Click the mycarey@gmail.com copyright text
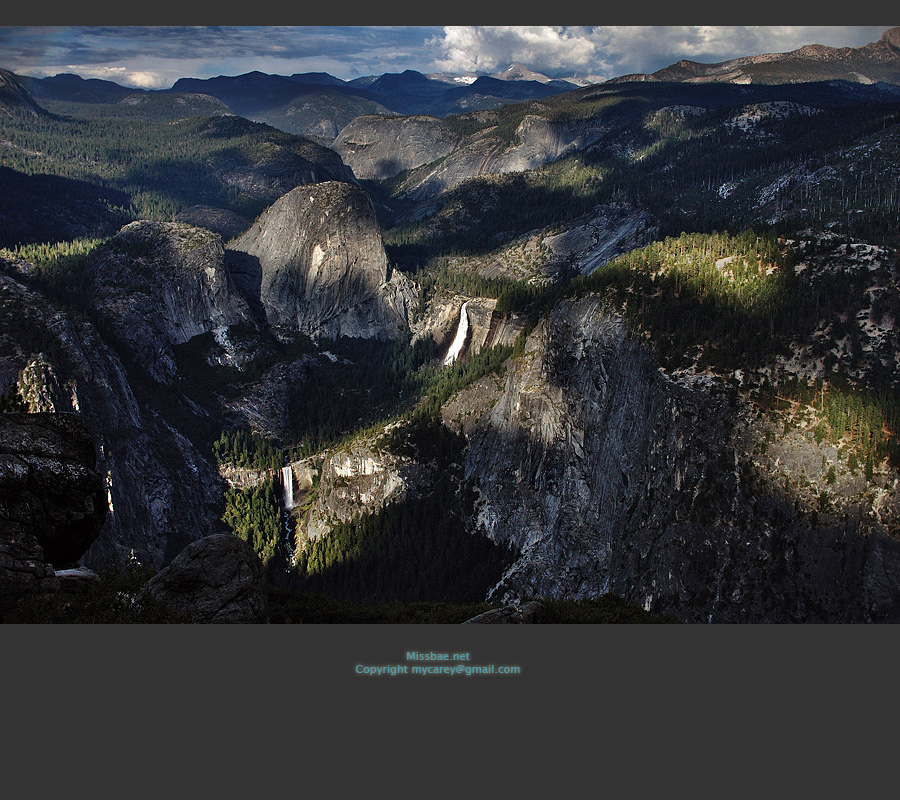Image resolution: width=900 pixels, height=800 pixels. click(x=437, y=669)
